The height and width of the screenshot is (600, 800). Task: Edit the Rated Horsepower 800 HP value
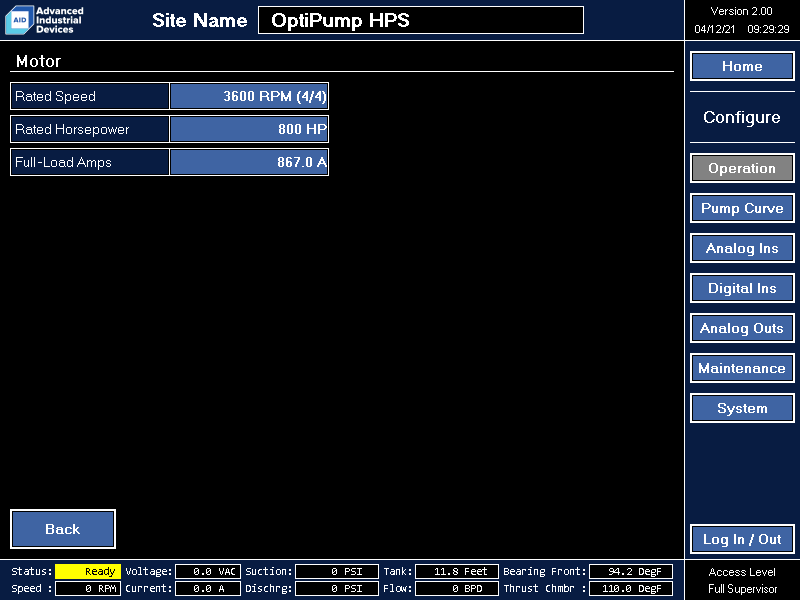pos(249,129)
